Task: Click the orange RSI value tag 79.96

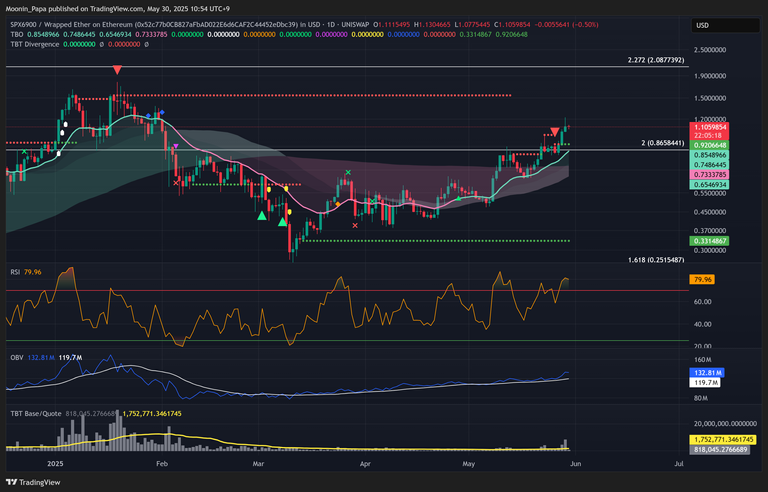Action: click(x=702, y=280)
